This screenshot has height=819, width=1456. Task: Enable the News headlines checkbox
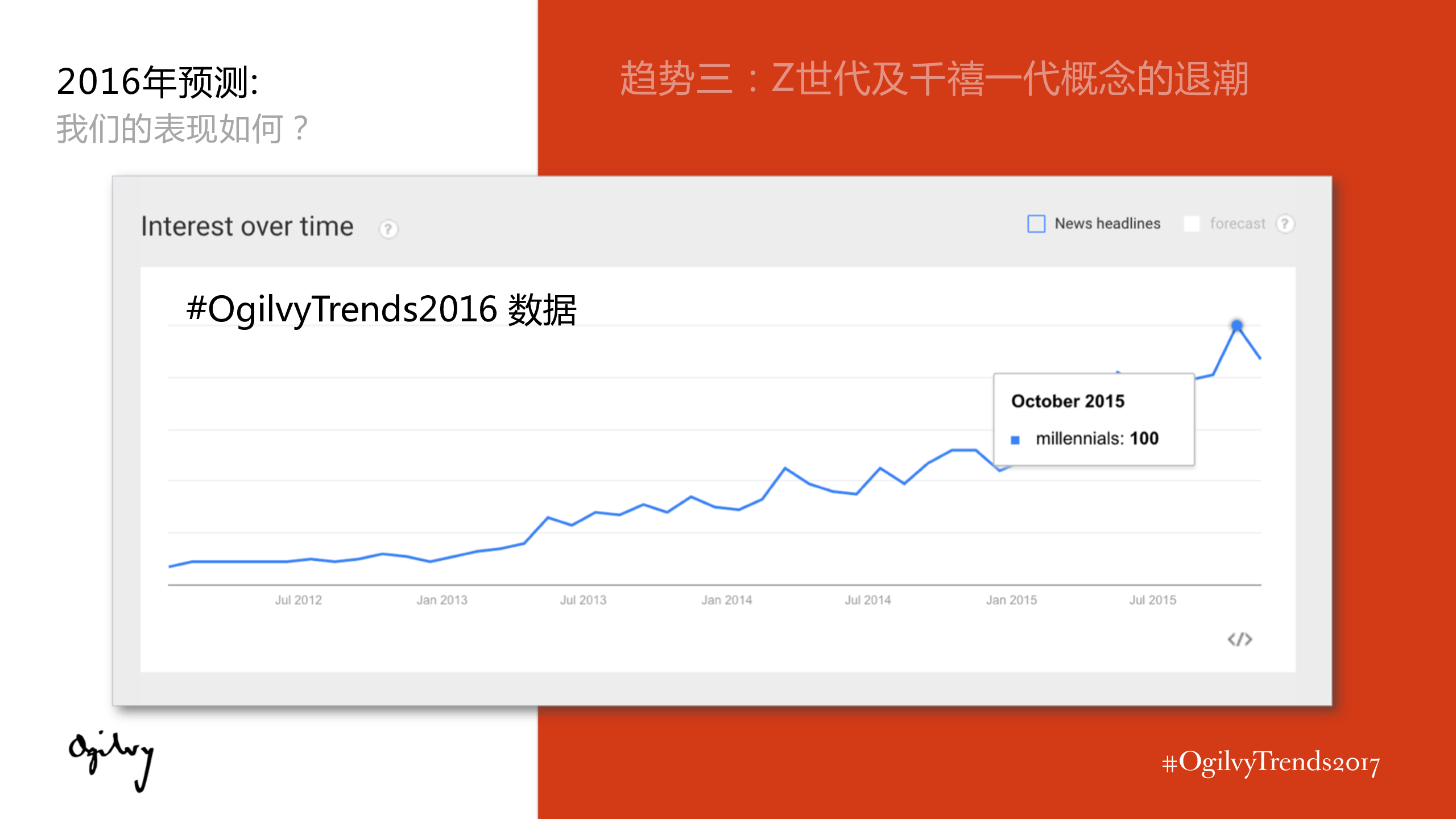(1036, 224)
